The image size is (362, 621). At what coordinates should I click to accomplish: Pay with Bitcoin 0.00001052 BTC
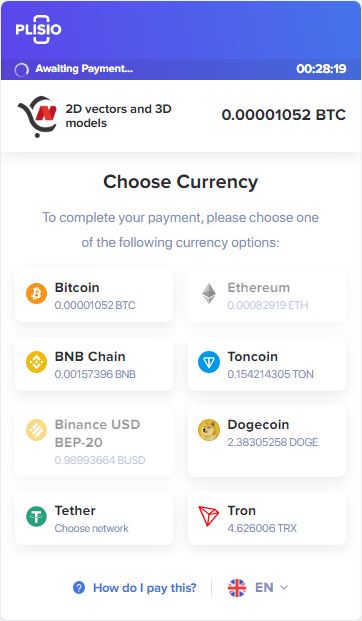(x=94, y=295)
